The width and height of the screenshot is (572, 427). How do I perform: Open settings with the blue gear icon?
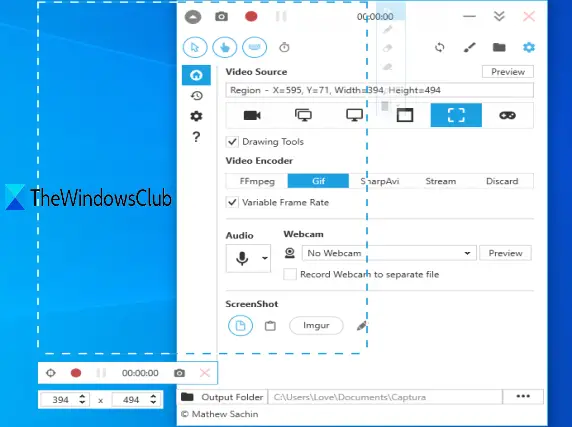[x=529, y=47]
